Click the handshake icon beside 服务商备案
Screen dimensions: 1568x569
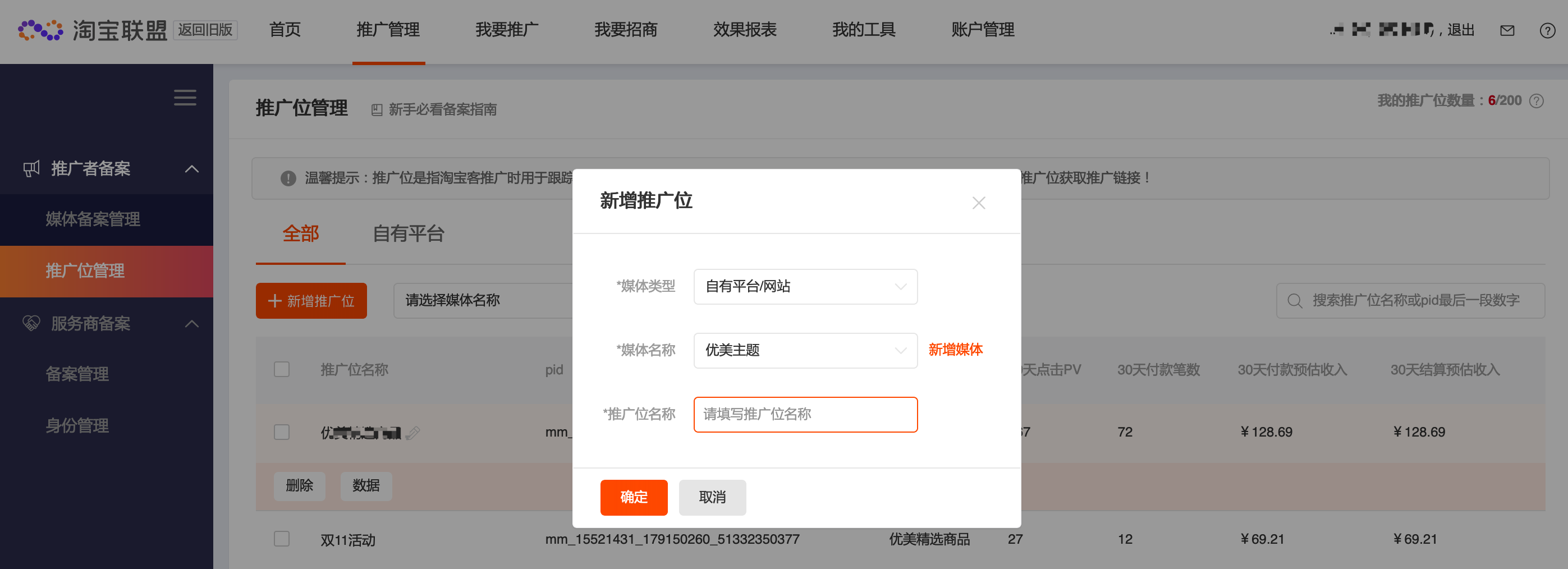tap(31, 323)
